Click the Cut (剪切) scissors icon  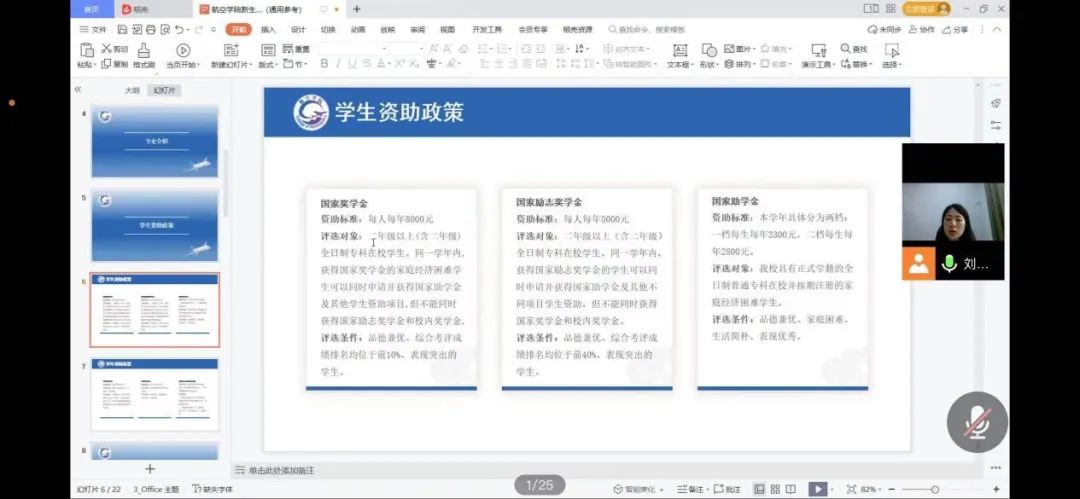pyautogui.click(x=107, y=49)
